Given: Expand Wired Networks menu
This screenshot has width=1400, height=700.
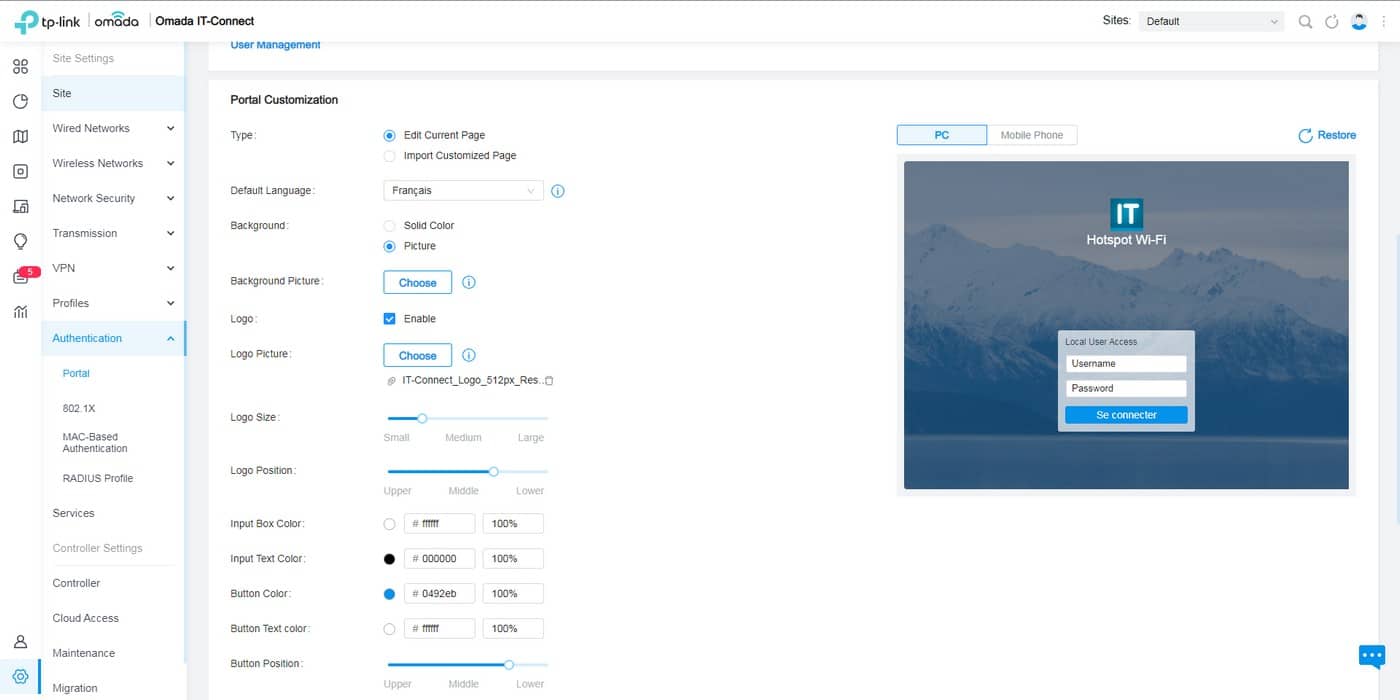Looking at the screenshot, I should tap(113, 128).
